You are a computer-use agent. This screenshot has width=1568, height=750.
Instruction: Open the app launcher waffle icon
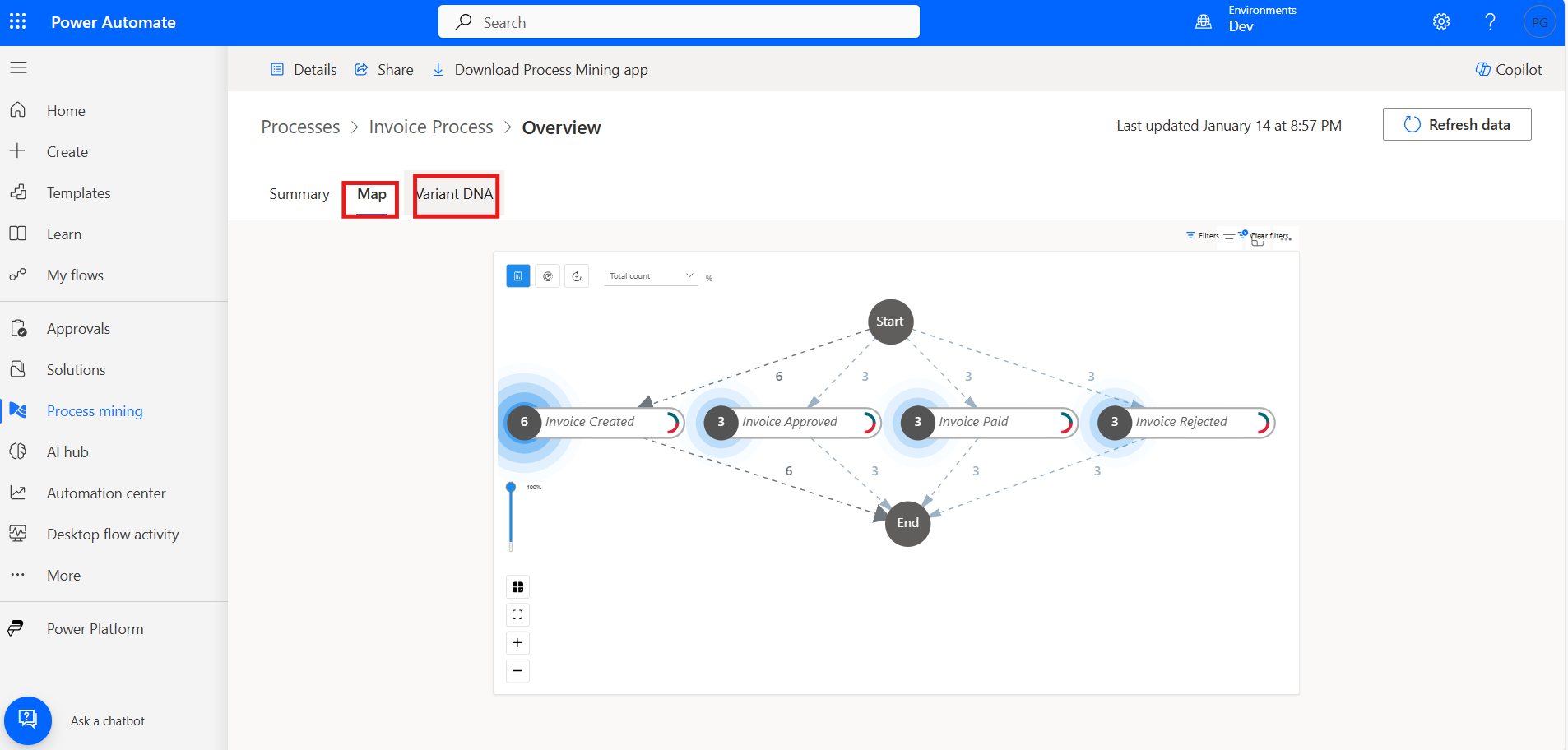(18, 22)
